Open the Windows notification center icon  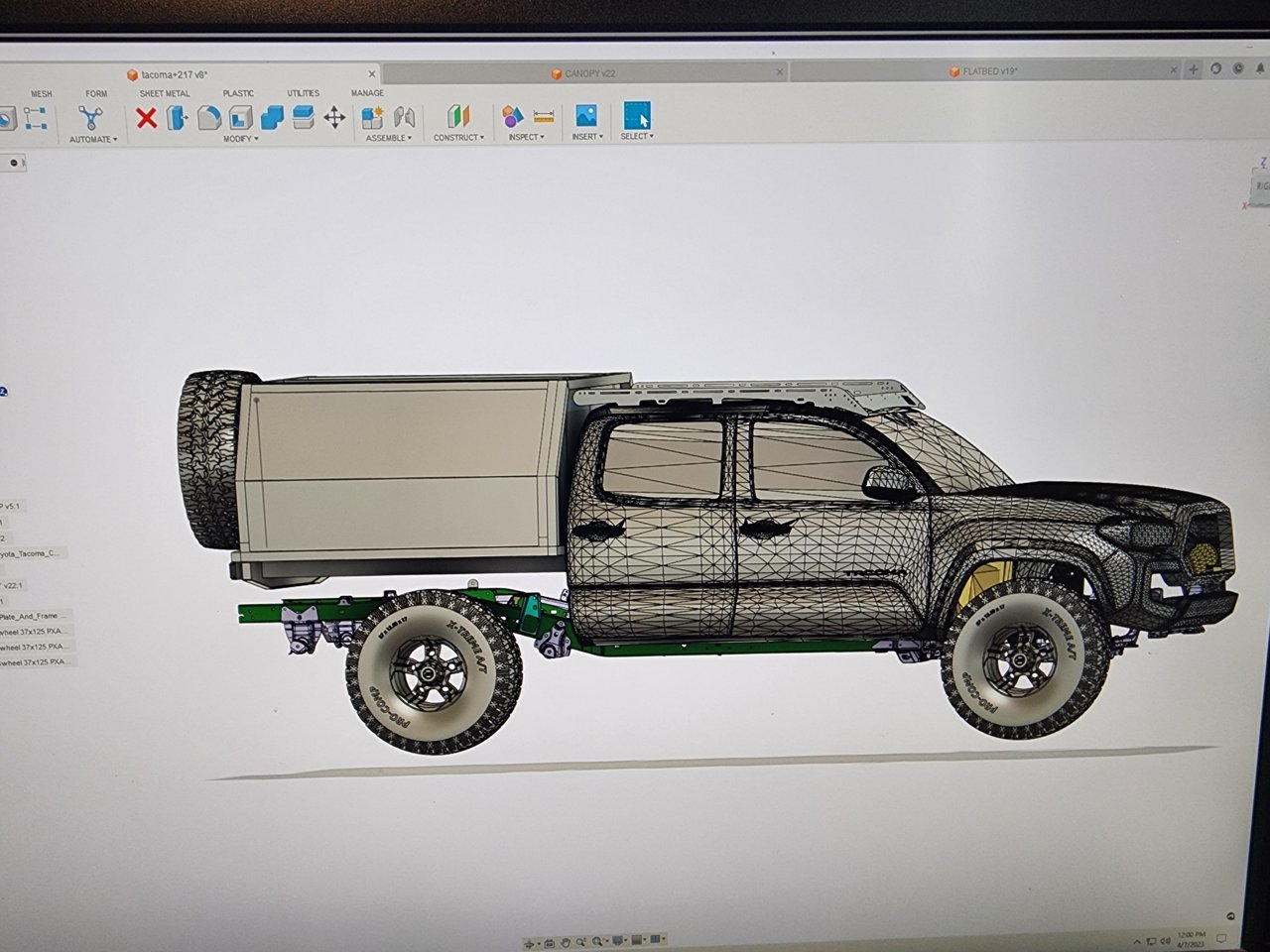click(1221, 938)
